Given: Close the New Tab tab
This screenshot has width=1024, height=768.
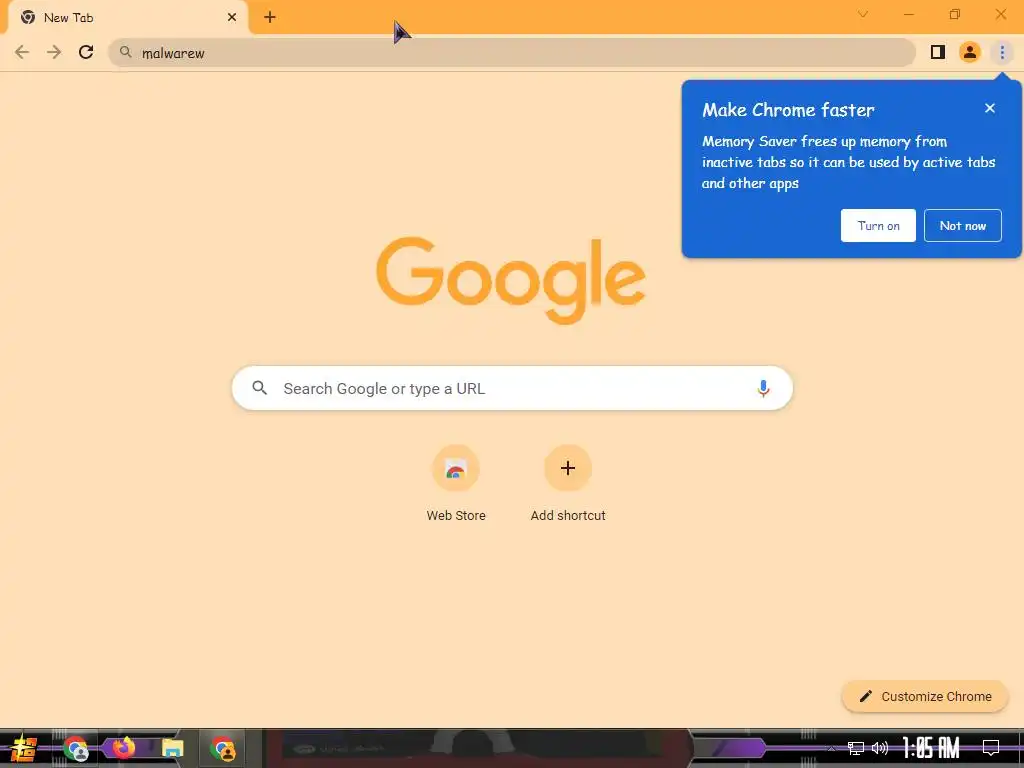Looking at the screenshot, I should [232, 18].
